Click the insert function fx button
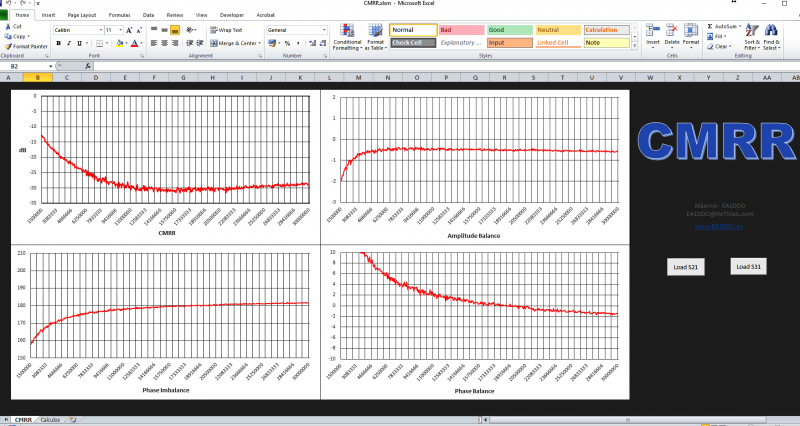 pyautogui.click(x=88, y=66)
